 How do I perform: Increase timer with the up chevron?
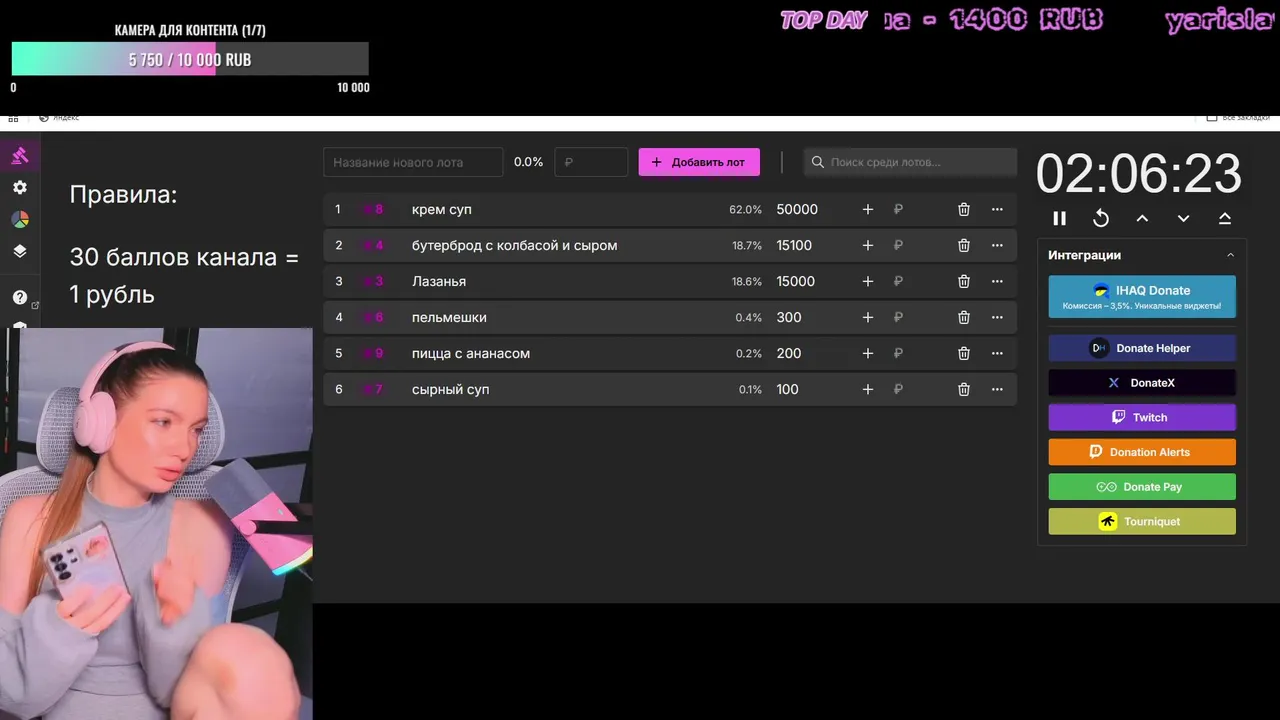tap(1142, 218)
